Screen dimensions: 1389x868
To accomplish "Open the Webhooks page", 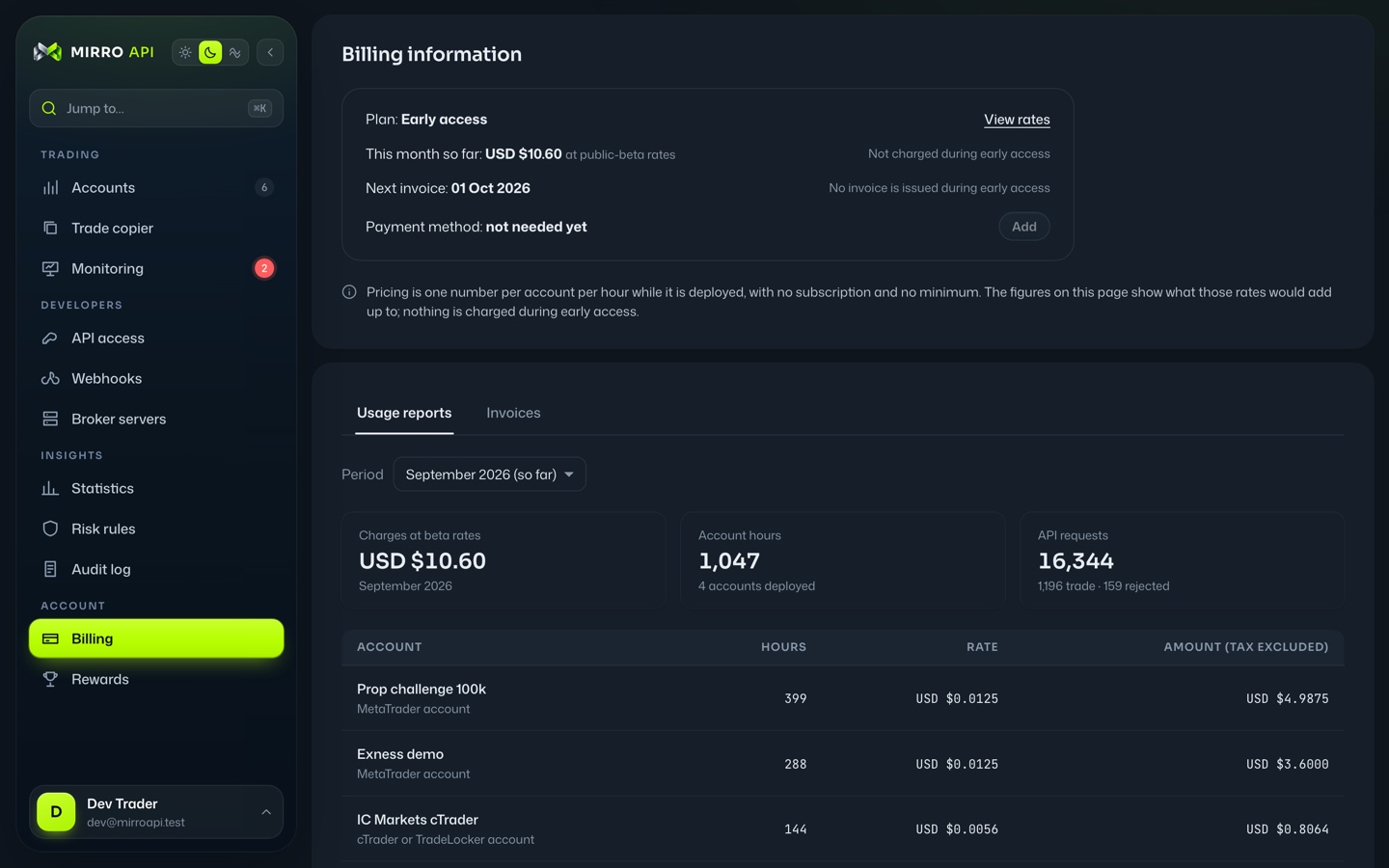I will (156, 378).
